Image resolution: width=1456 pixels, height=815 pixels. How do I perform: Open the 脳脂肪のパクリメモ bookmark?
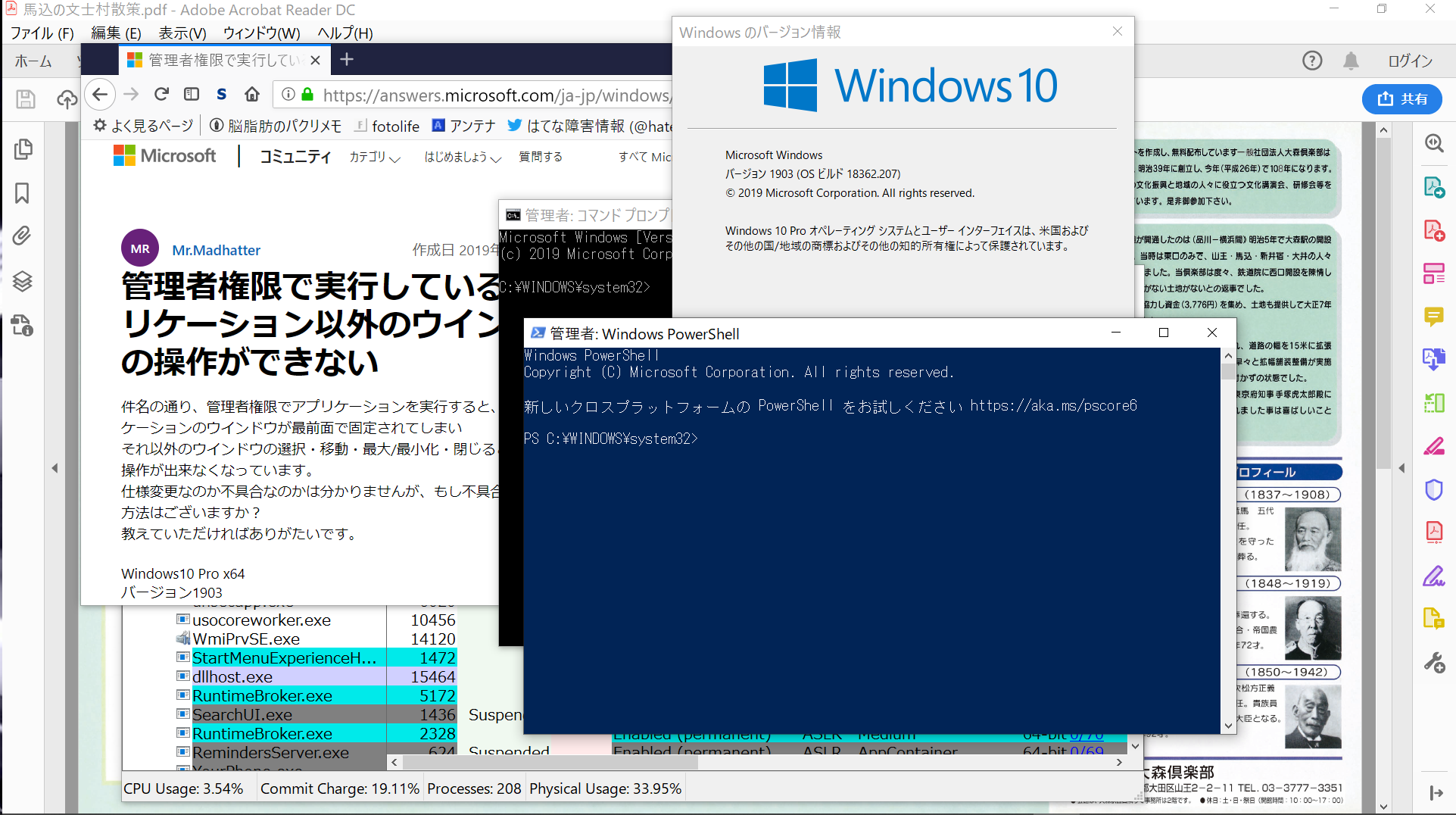click(276, 126)
